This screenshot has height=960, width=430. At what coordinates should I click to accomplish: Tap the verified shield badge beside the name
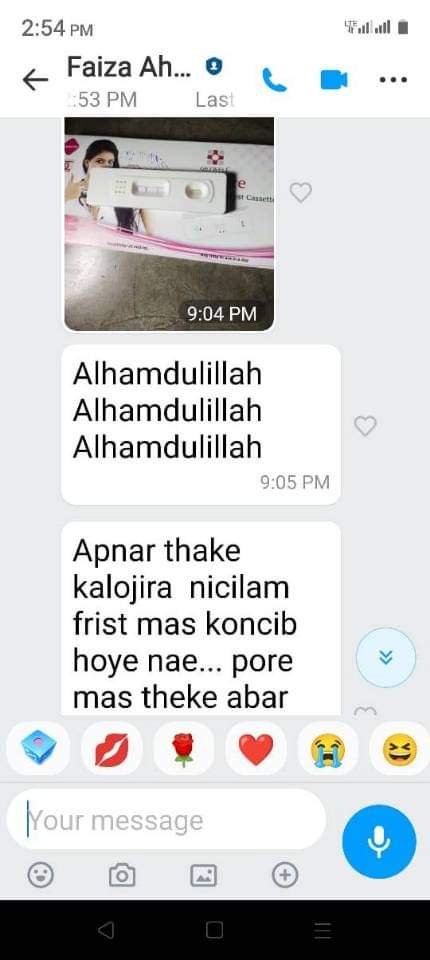point(213,66)
